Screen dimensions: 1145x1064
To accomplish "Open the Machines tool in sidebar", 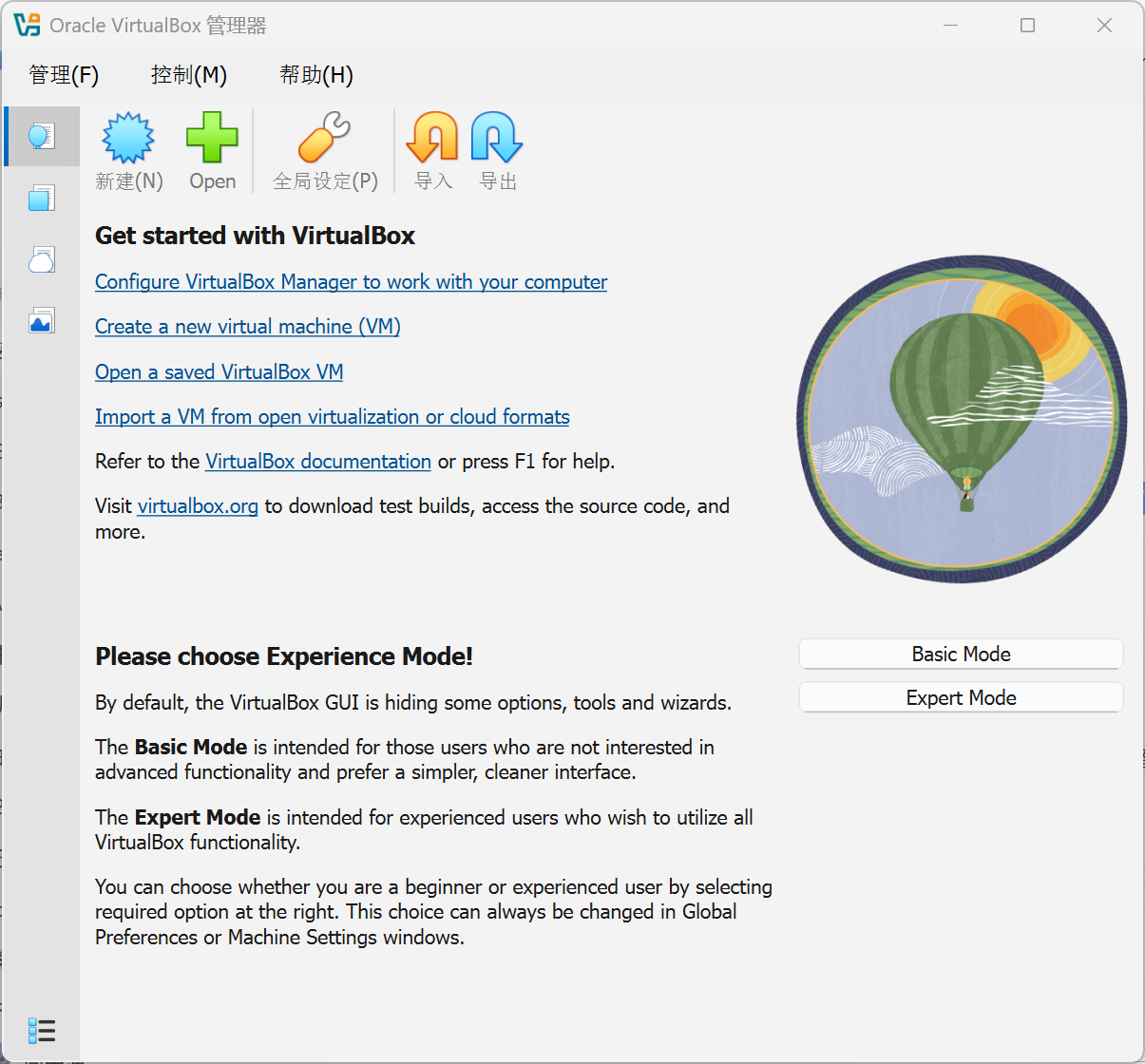I will pyautogui.click(x=42, y=198).
